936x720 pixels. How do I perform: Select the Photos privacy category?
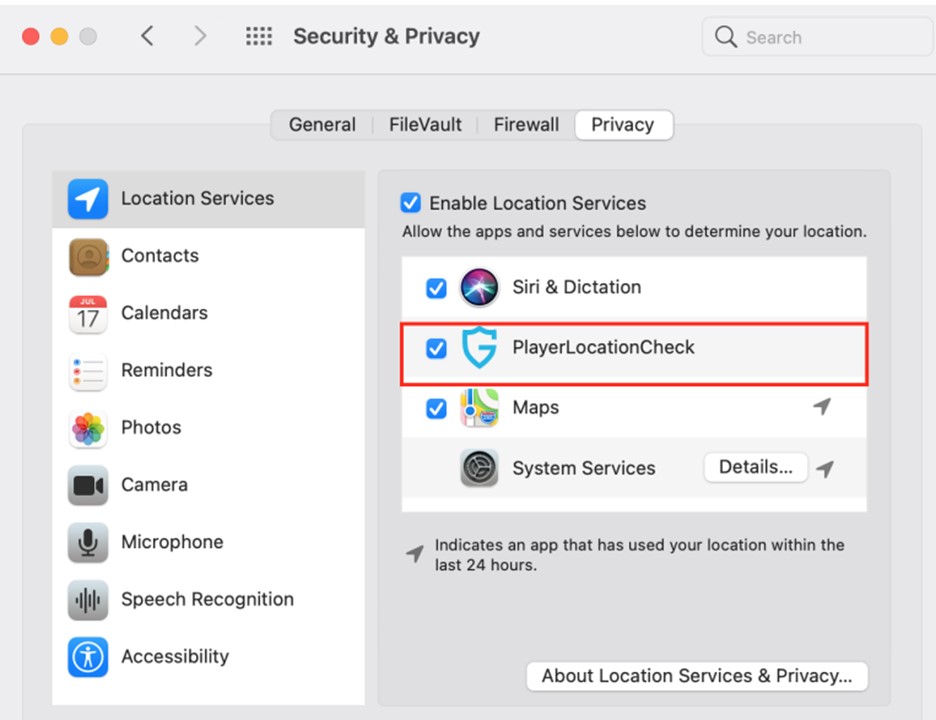pyautogui.click(x=151, y=427)
